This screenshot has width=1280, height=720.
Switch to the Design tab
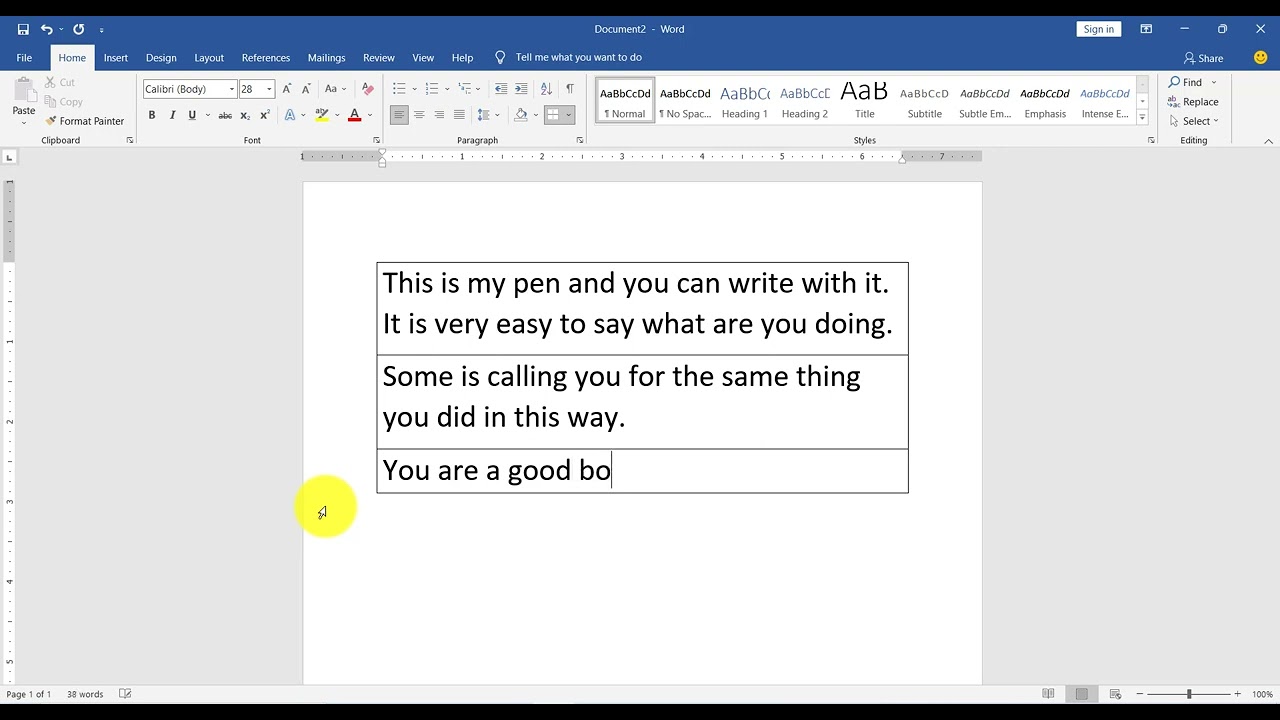[x=161, y=58]
